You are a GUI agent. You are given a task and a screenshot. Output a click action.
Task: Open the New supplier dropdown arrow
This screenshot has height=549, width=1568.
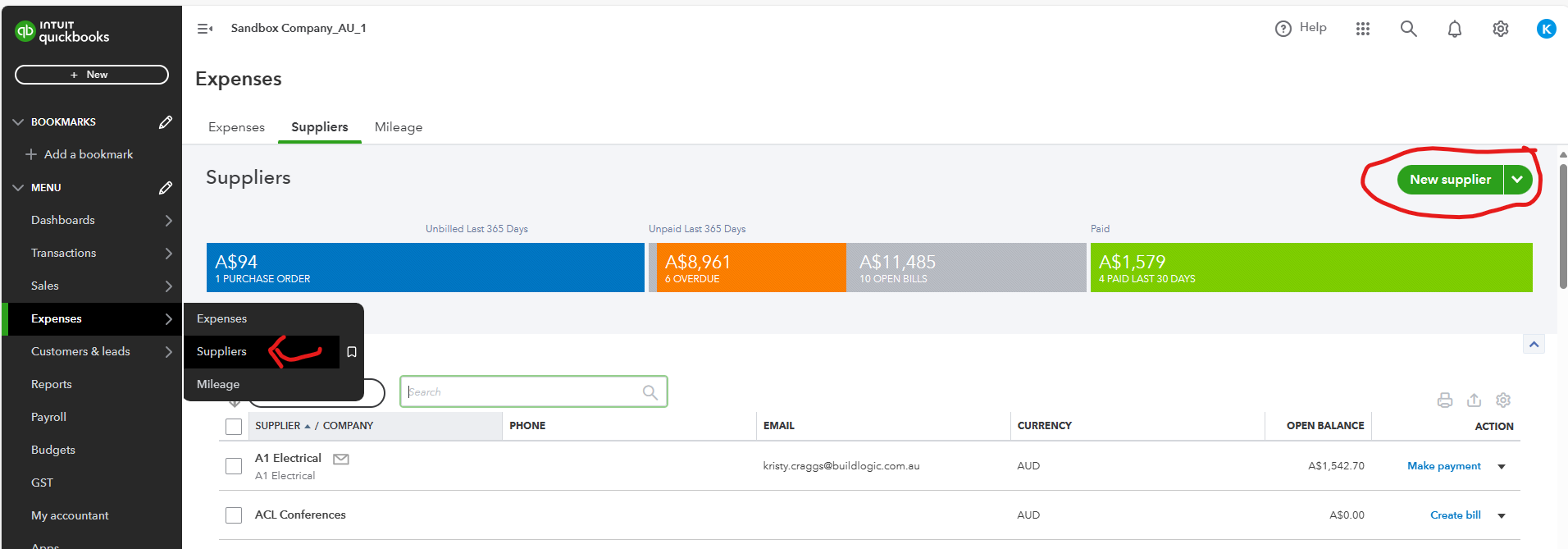point(1518,180)
